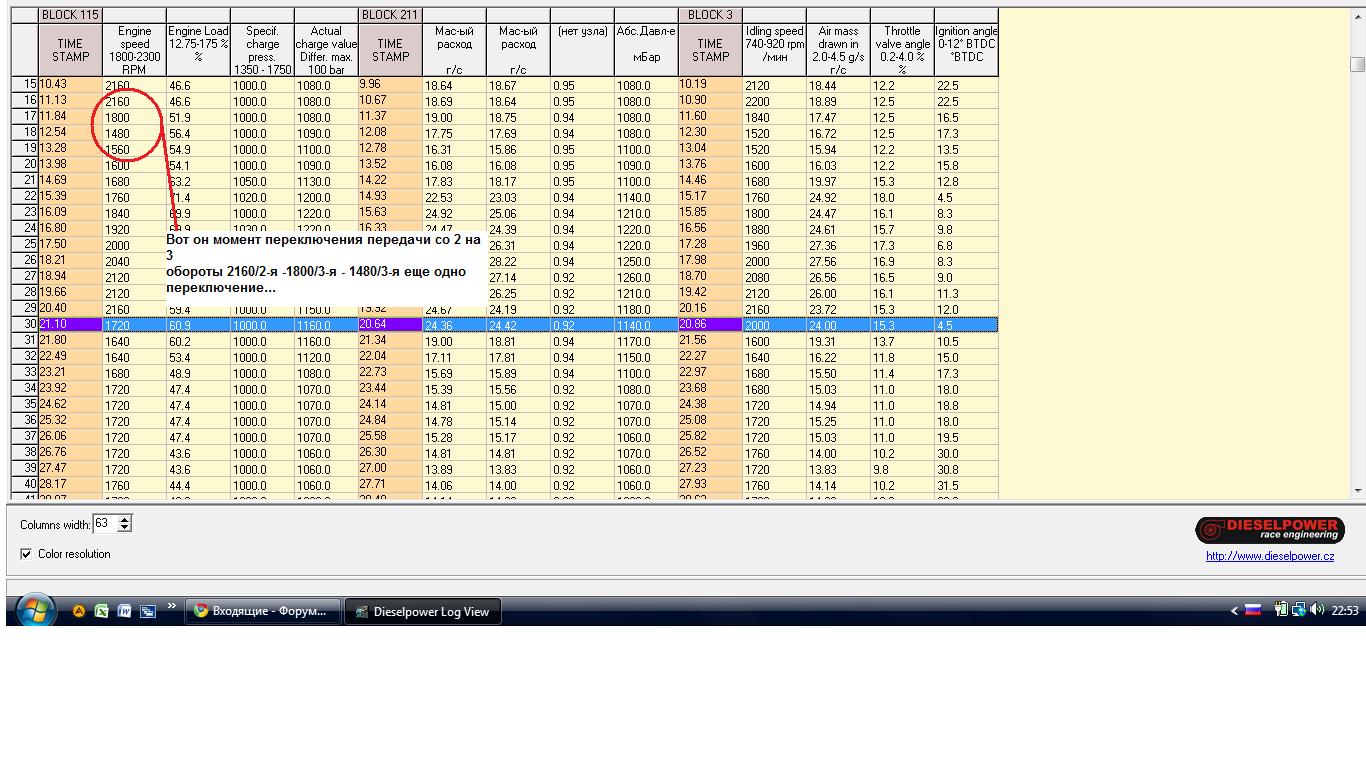The width and height of the screenshot is (1366, 768).
Task: Click the Engine speed 1800-2300 RPM header
Action: coord(134,50)
